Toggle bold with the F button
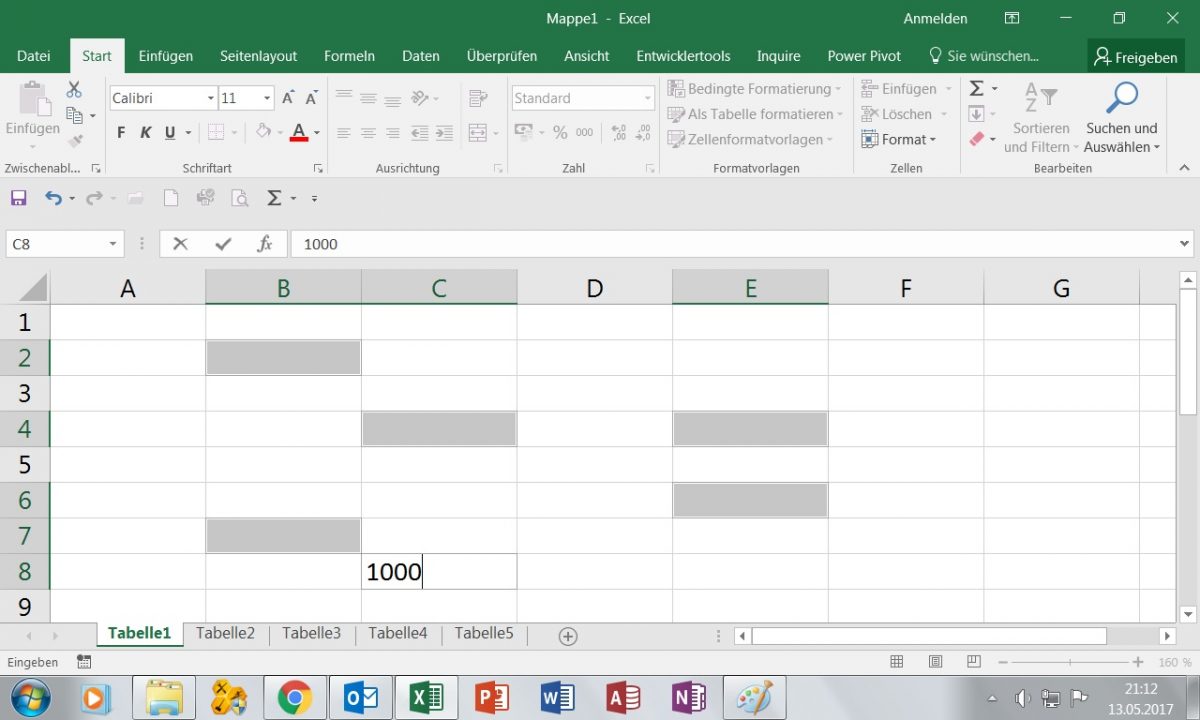 pyautogui.click(x=120, y=131)
